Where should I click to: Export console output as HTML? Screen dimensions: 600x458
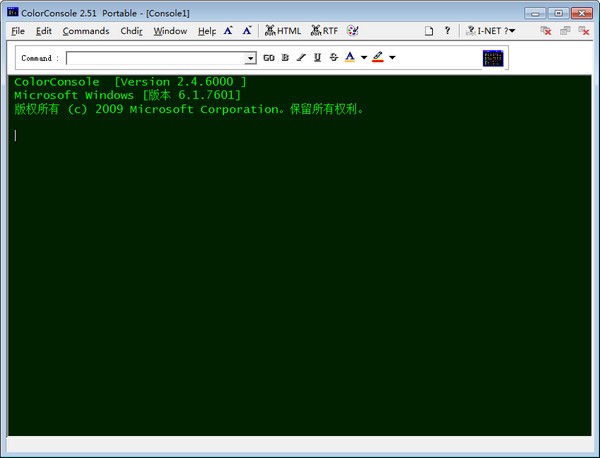coord(283,31)
